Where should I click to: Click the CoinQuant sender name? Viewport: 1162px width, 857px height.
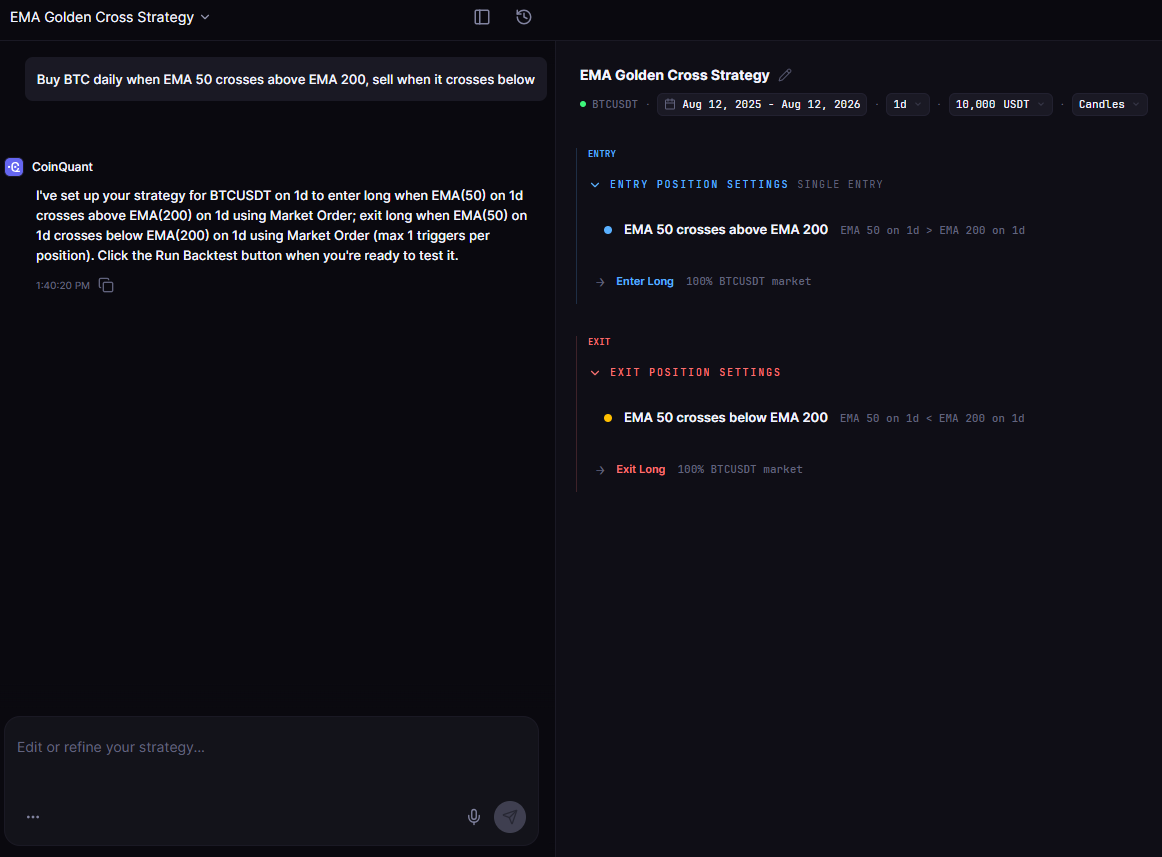click(62, 167)
